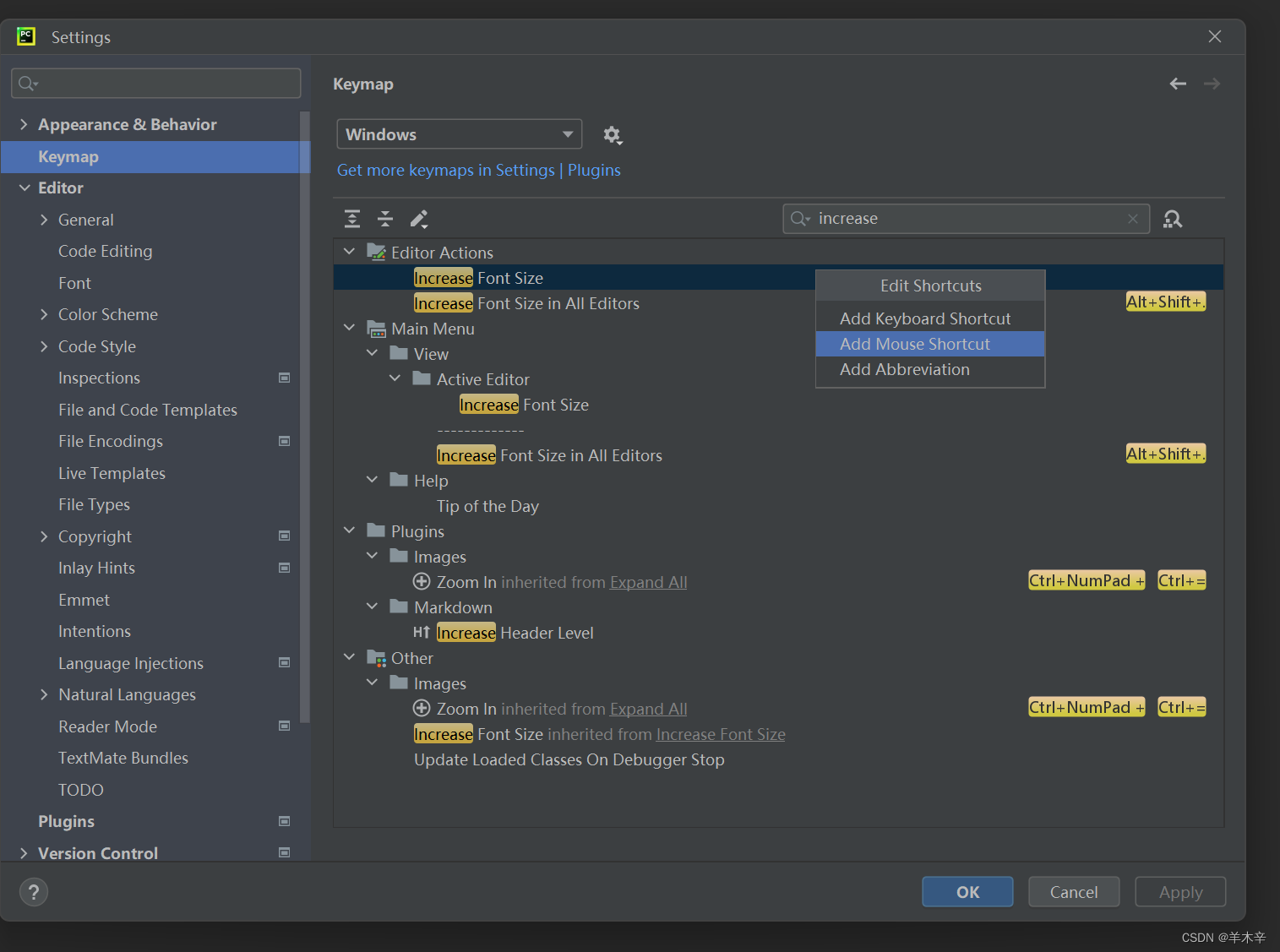
Task: Click the project-level icon beside Reader Mode
Action: pyautogui.click(x=285, y=726)
